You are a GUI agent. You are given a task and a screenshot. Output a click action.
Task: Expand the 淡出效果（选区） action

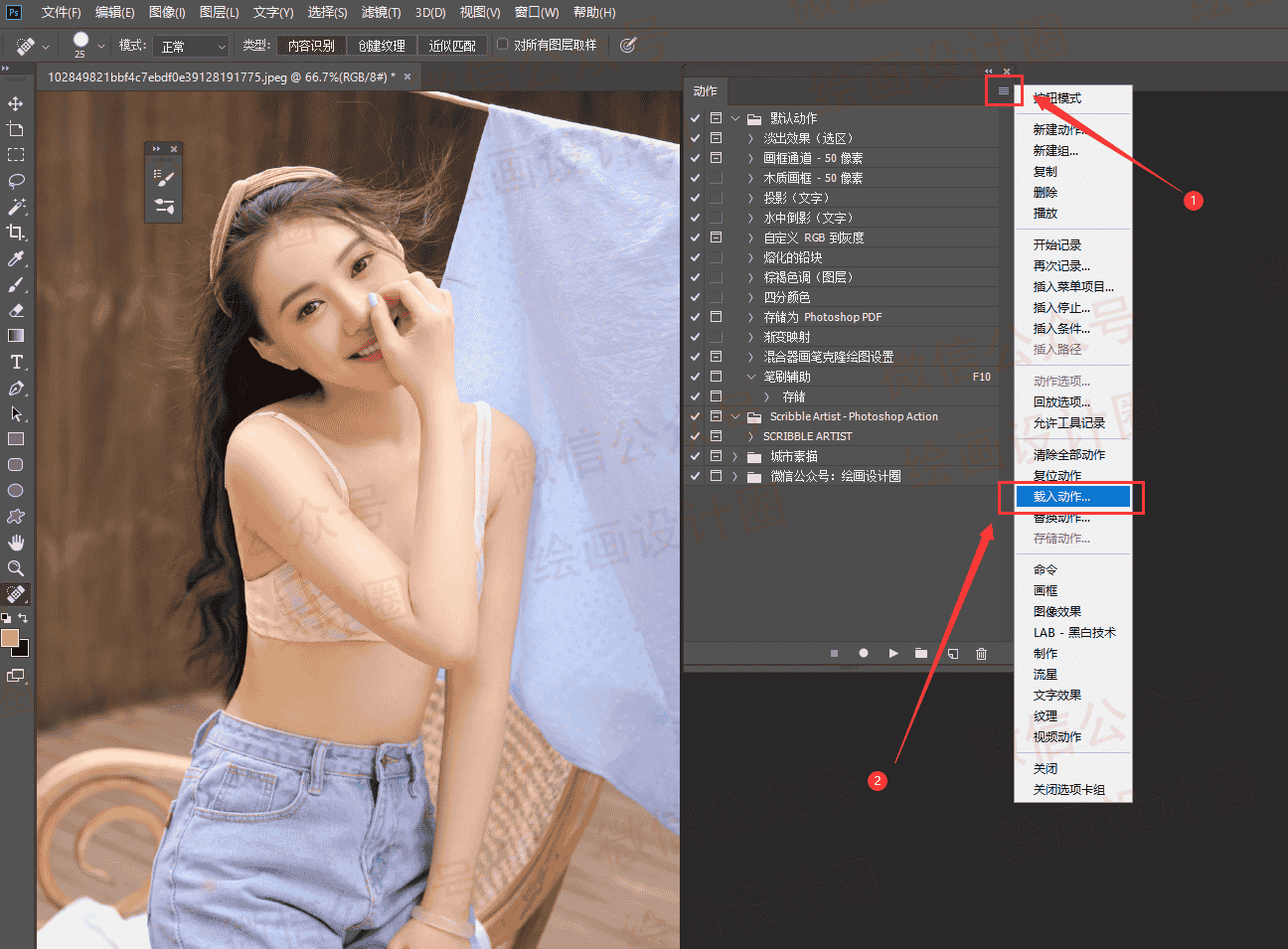[750, 138]
